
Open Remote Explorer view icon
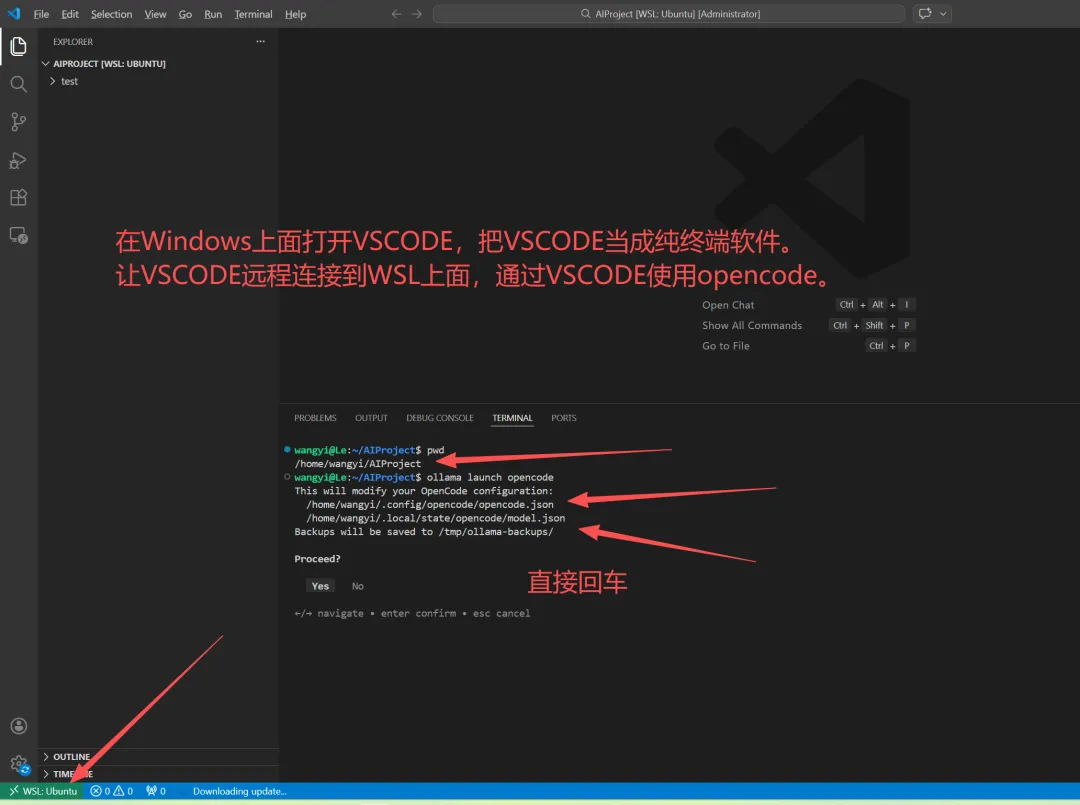coord(19,236)
